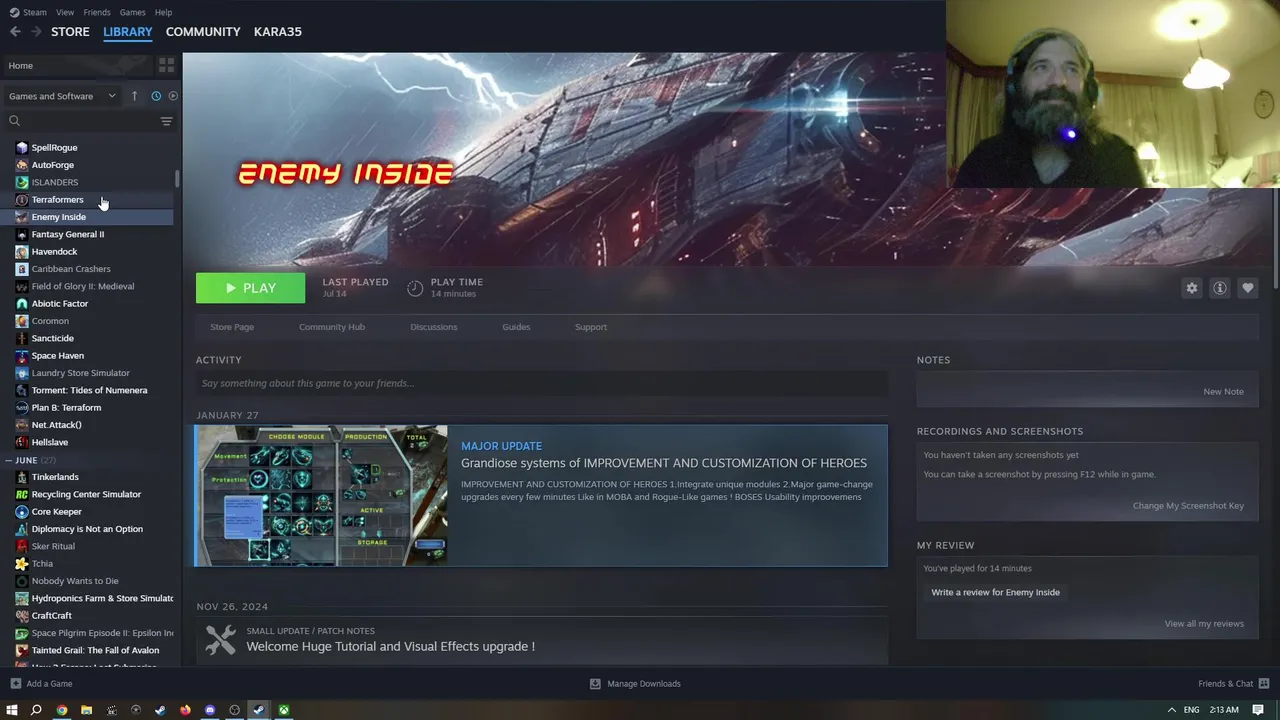Screen dimensions: 1280x720
Task: Open the Games menu
Action: coord(132,12)
